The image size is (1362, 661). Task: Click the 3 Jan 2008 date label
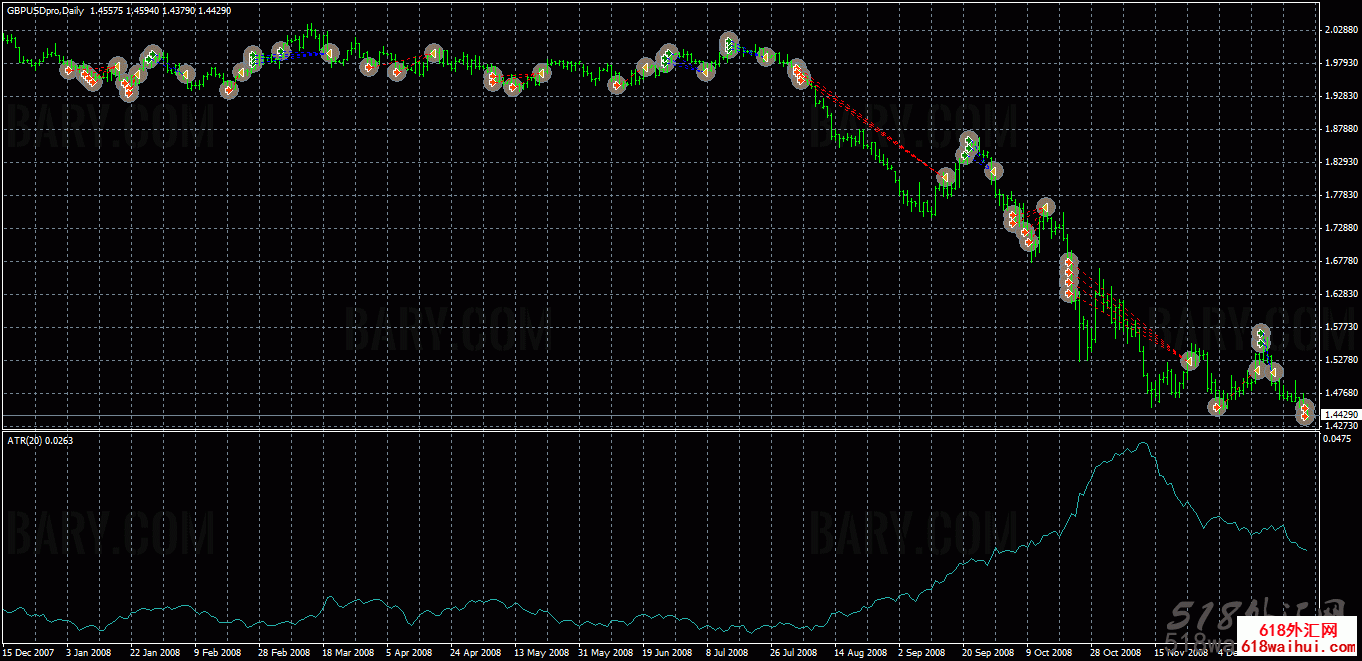(89, 652)
